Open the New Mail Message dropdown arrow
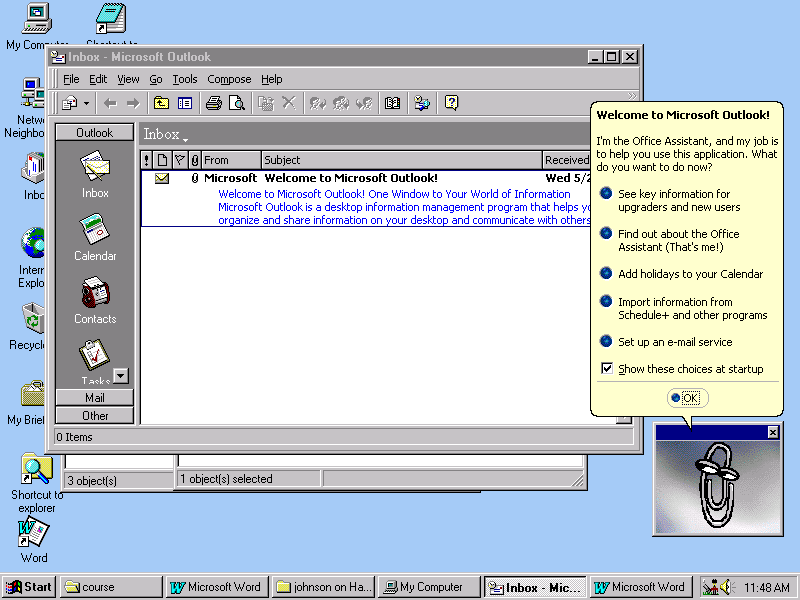 tap(86, 104)
